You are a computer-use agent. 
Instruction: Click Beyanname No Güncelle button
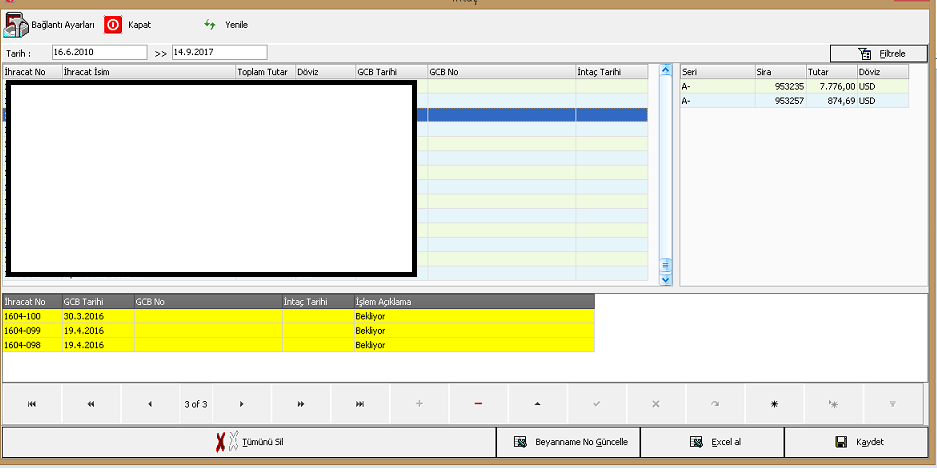[568, 443]
